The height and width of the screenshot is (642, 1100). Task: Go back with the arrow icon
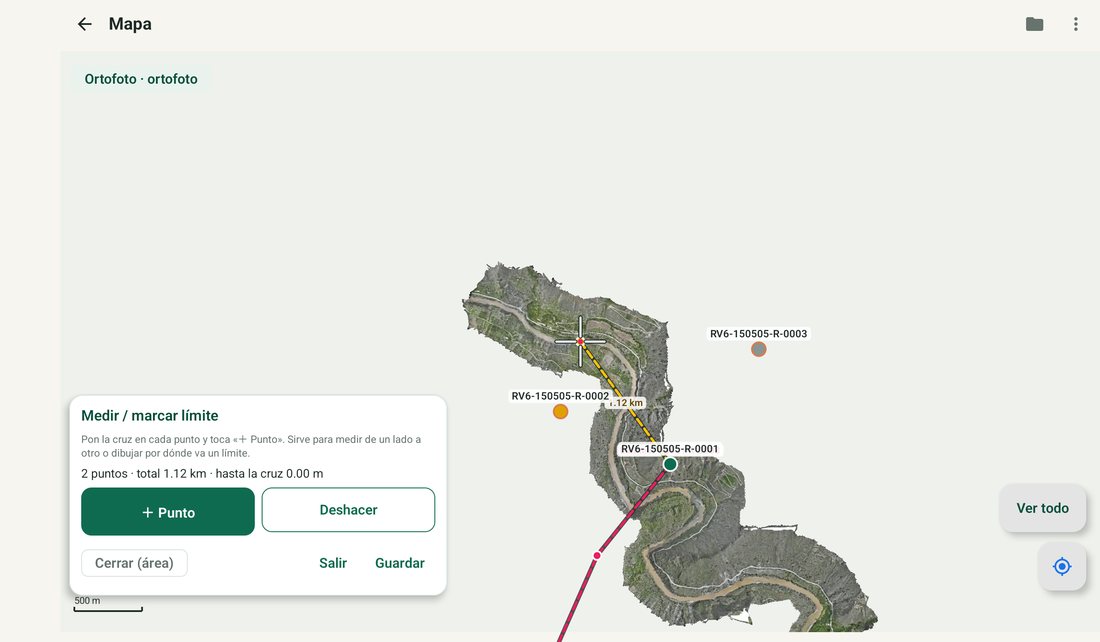point(84,24)
